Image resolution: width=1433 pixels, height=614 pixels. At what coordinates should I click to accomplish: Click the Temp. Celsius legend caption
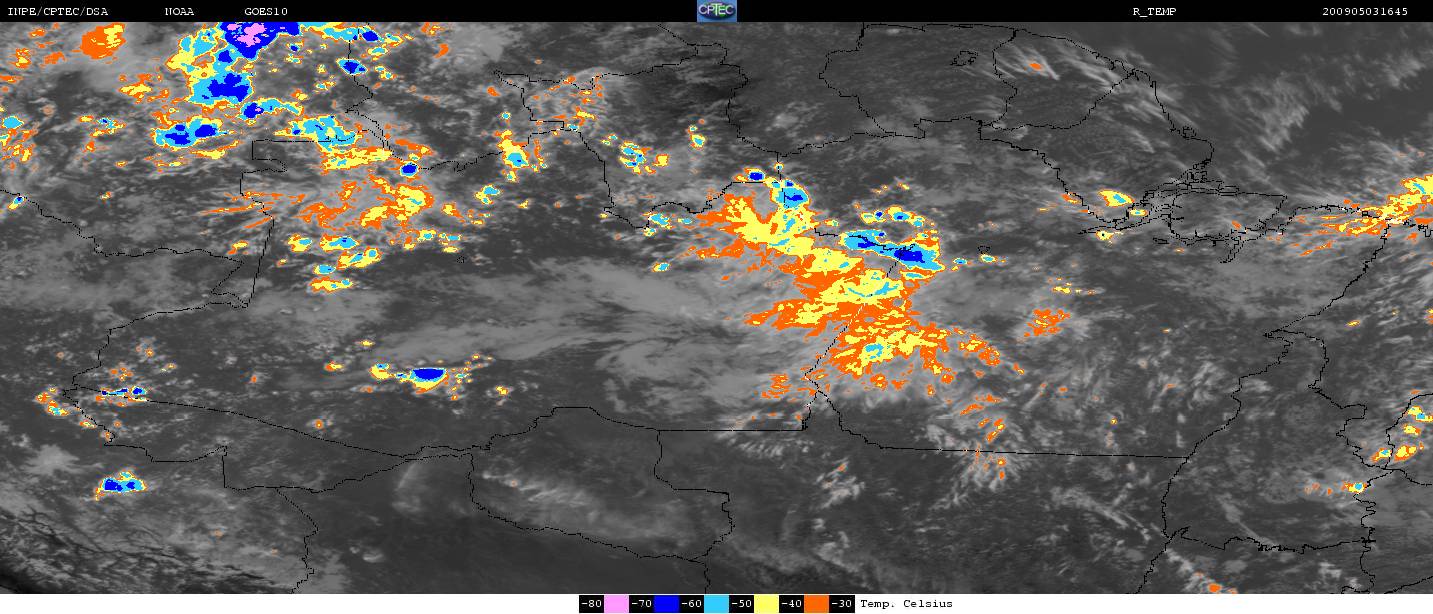coord(906,604)
